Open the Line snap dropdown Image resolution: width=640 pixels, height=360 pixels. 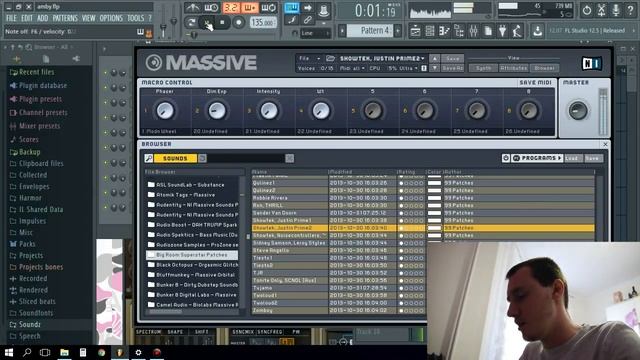(316, 33)
